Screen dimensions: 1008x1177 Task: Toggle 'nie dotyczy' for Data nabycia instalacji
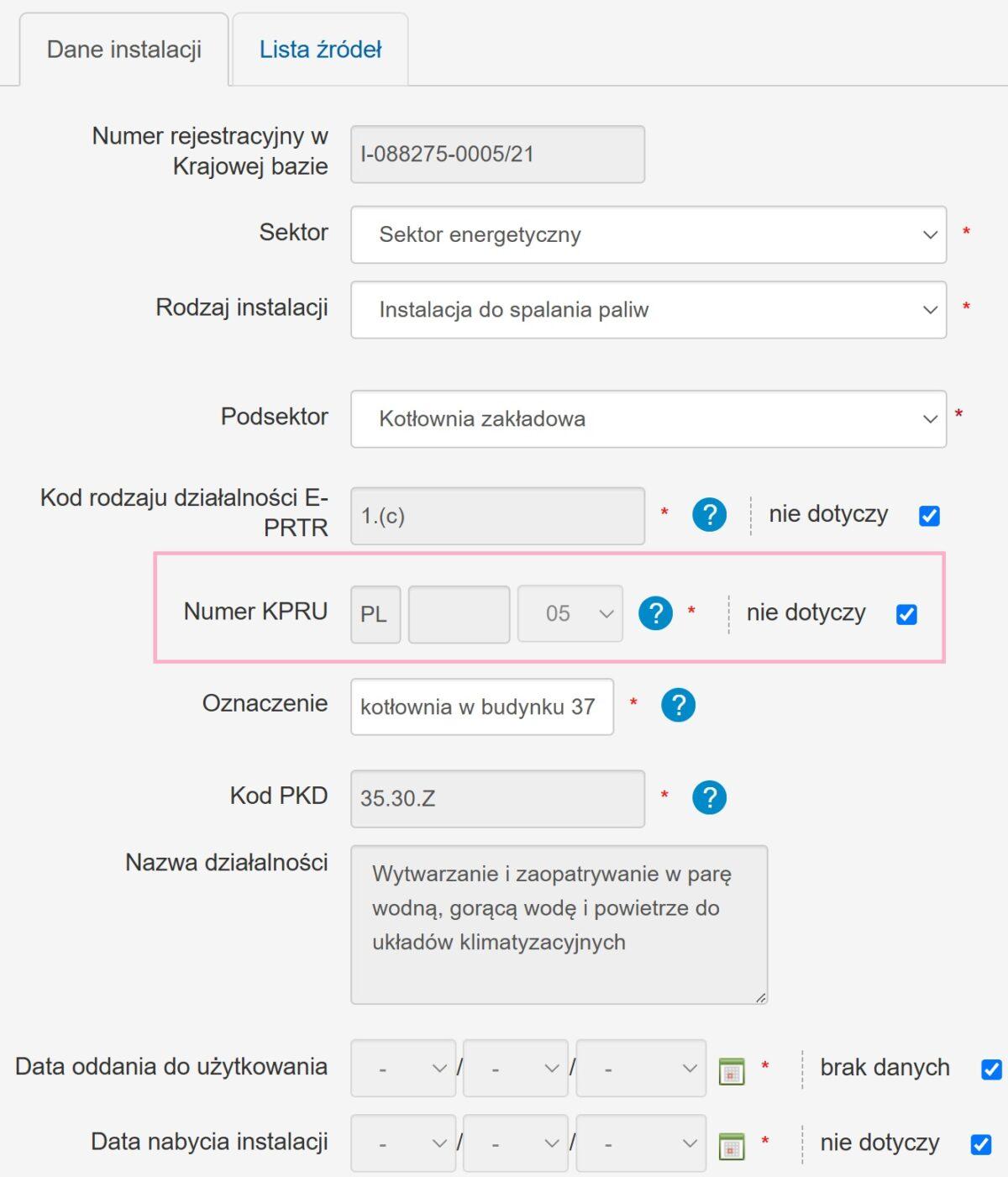980,1144
